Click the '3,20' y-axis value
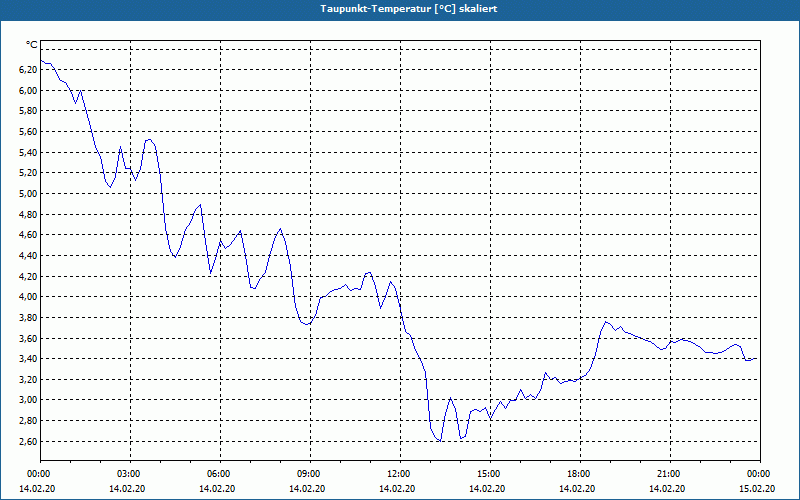Screen dimensions: 800x500 (29, 379)
